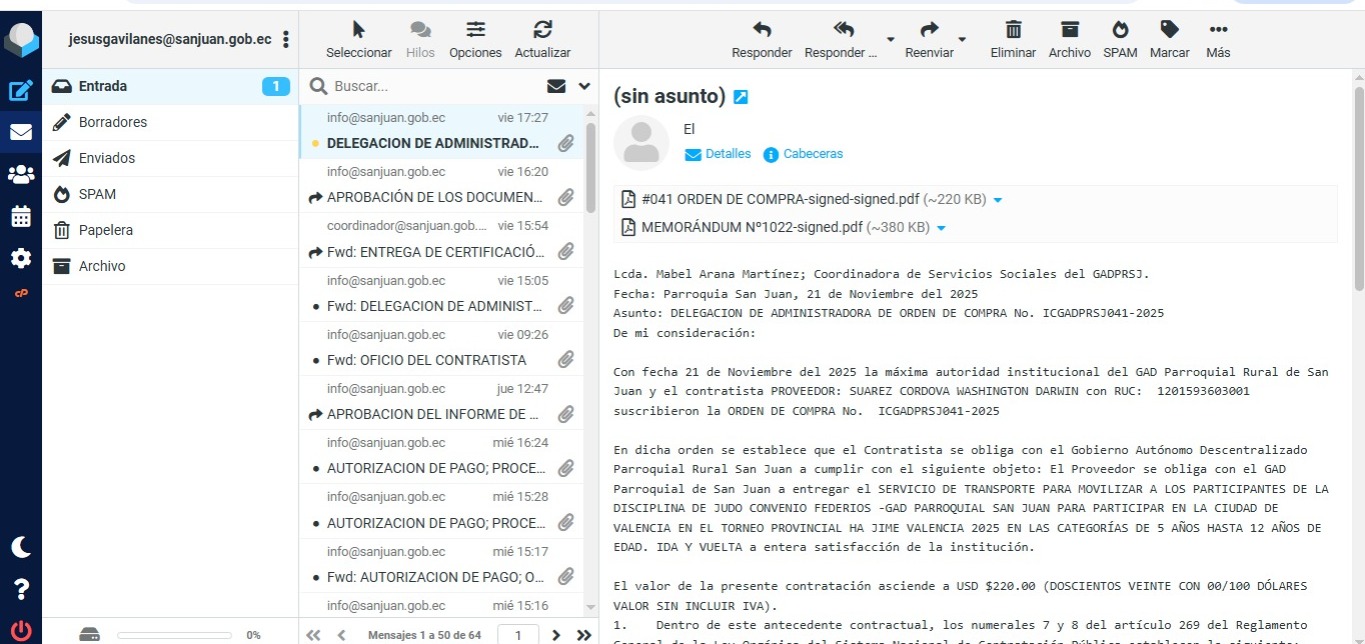This screenshot has width=1365, height=644.
Task: Click the Compose new message icon
Action: coord(21,91)
